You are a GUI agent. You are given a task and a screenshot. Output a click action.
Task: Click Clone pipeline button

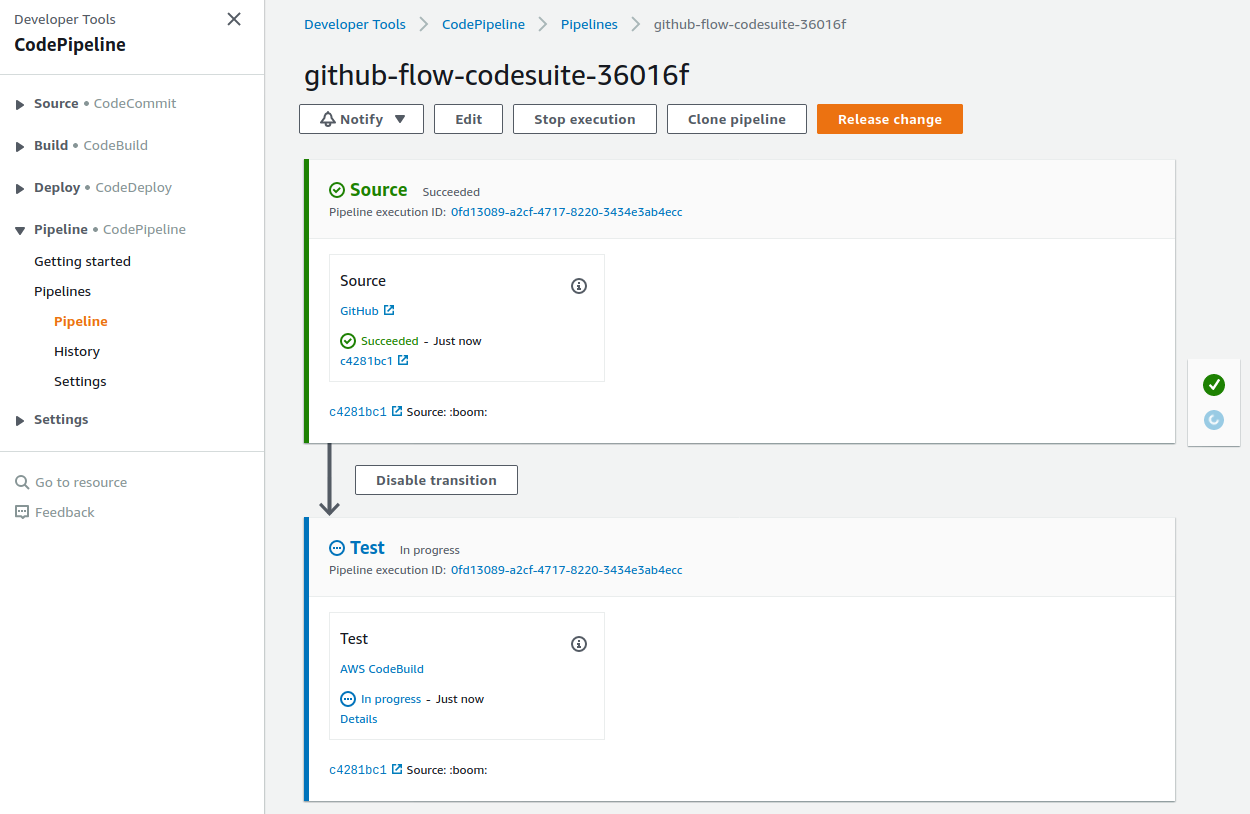click(737, 119)
